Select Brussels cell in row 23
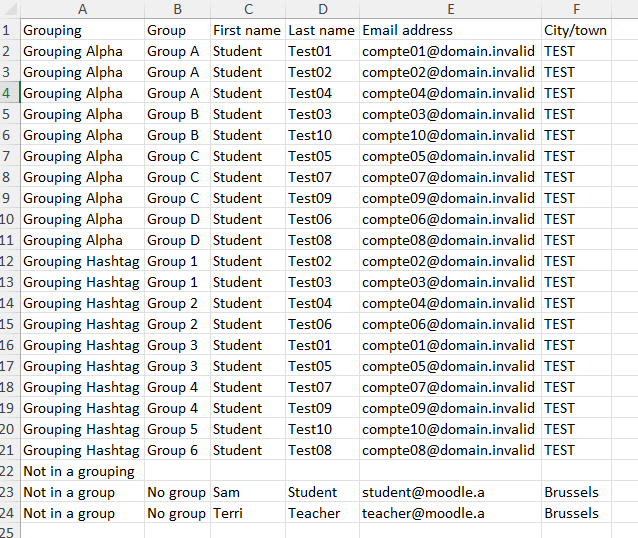 [576, 492]
